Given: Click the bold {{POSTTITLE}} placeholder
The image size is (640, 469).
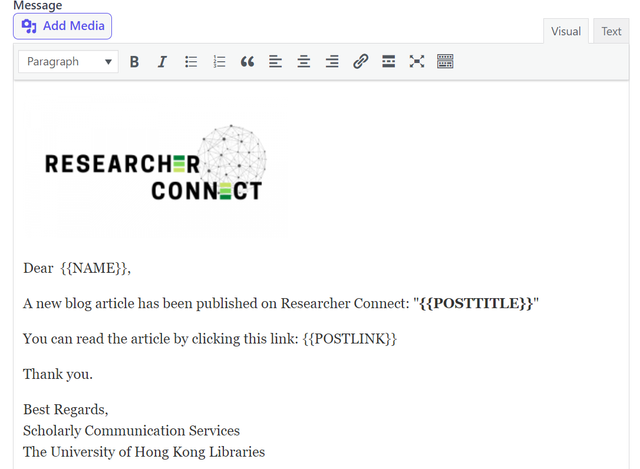Looking at the screenshot, I should coord(476,303).
